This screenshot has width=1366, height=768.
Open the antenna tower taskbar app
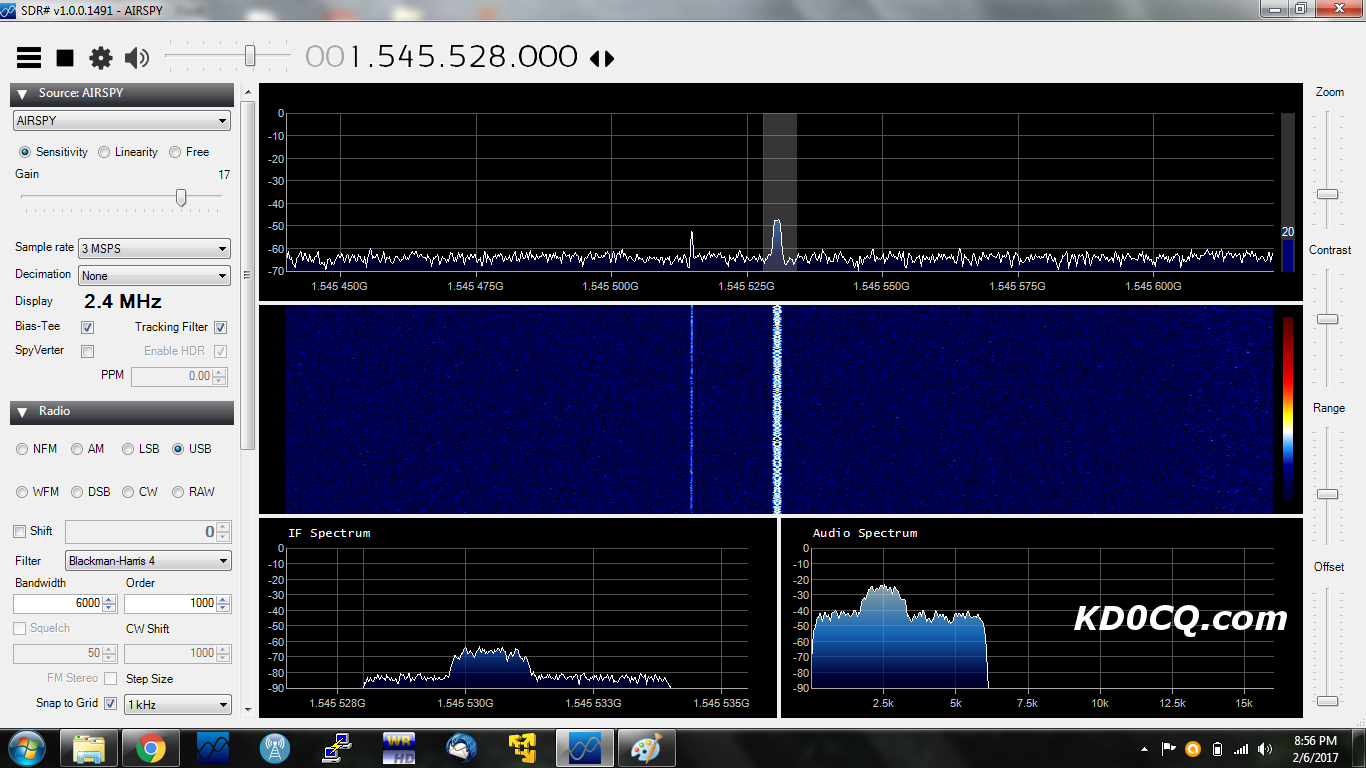[x=275, y=748]
